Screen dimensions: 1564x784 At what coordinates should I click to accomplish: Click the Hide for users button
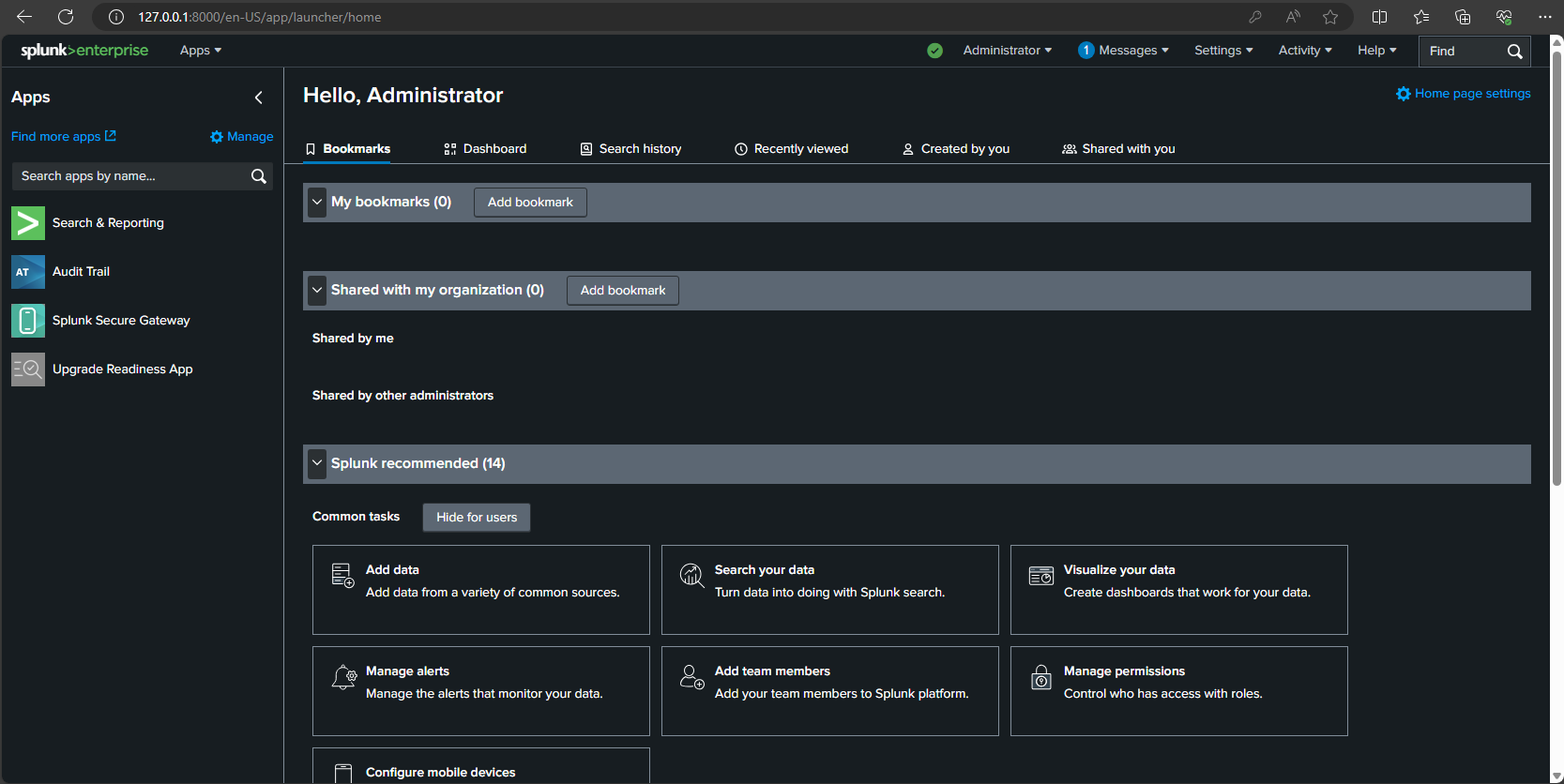pyautogui.click(x=477, y=518)
